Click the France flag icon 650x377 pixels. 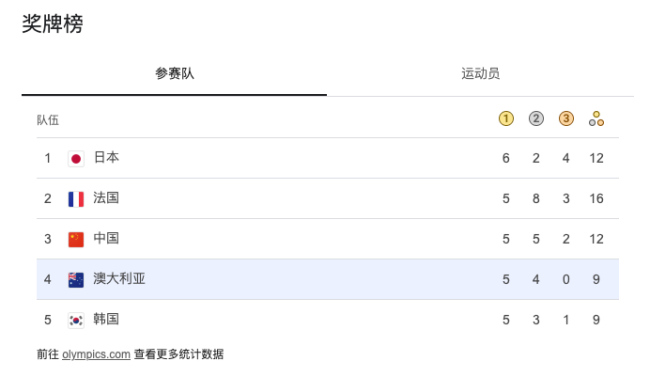(76, 199)
